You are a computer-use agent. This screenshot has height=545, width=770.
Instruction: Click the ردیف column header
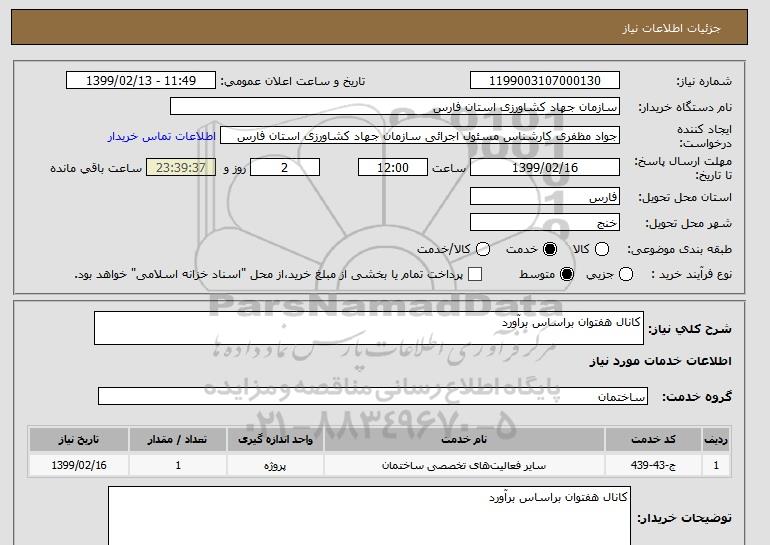click(716, 439)
